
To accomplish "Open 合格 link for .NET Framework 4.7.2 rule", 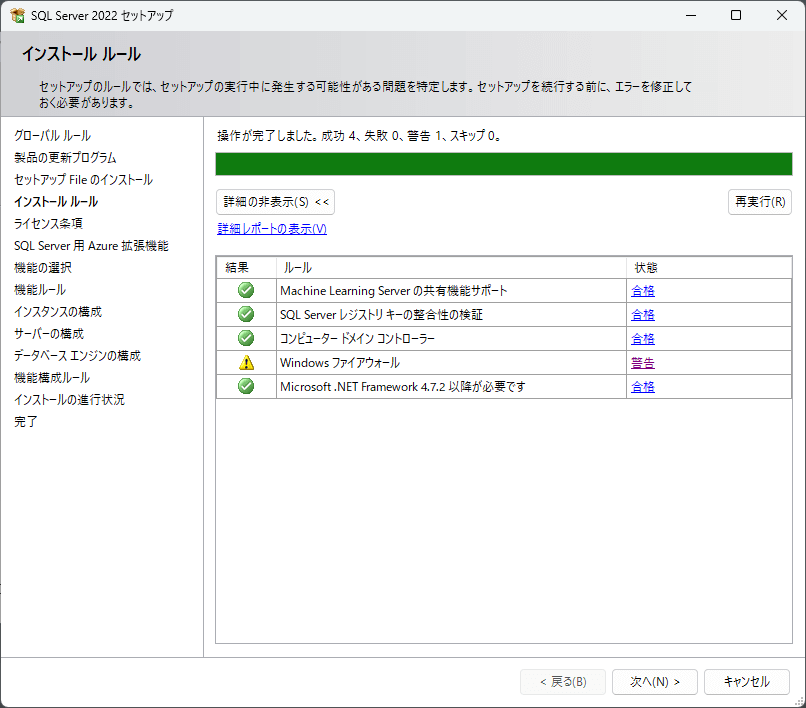I will tap(643, 387).
